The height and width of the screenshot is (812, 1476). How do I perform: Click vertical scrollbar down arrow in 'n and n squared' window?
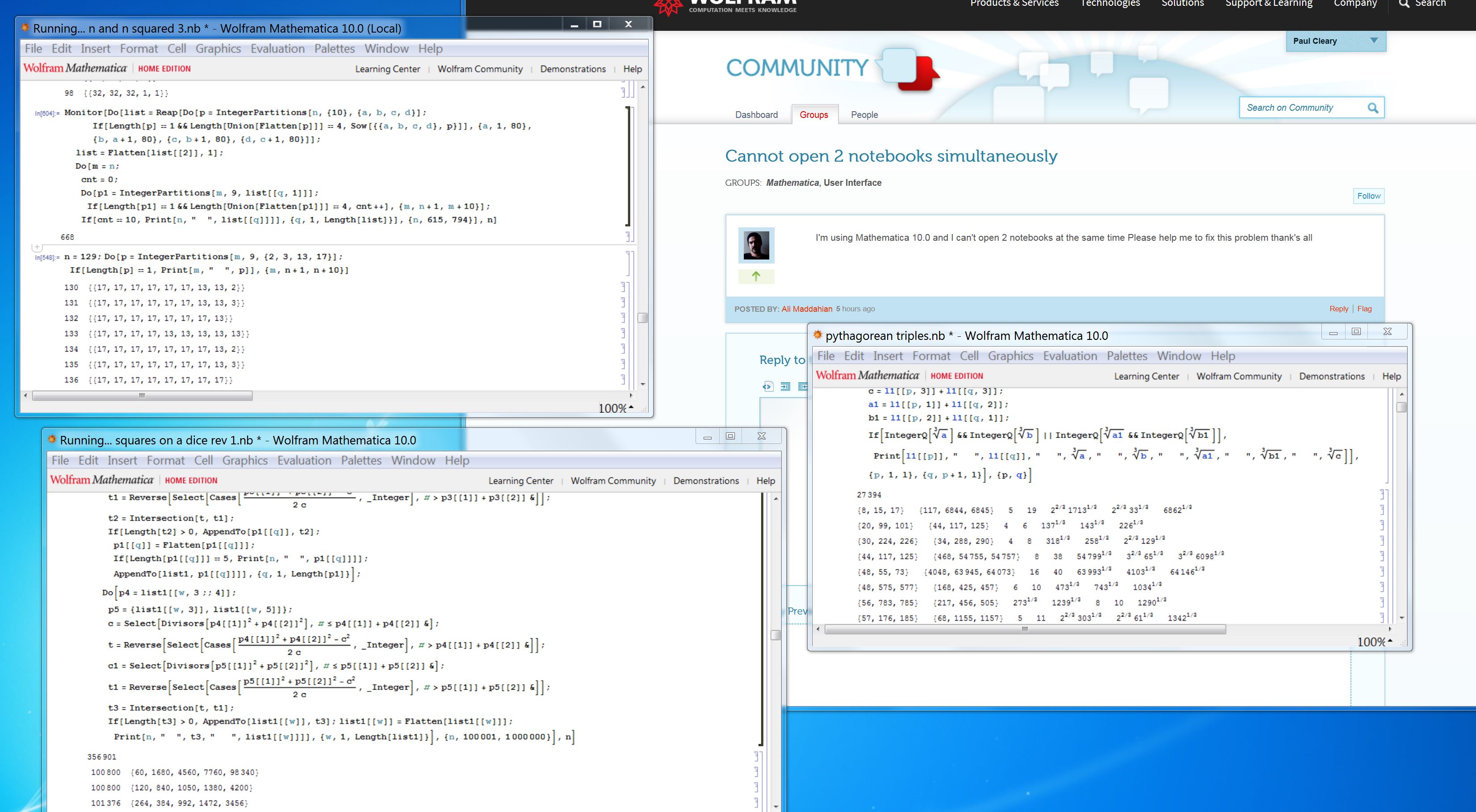(x=643, y=384)
